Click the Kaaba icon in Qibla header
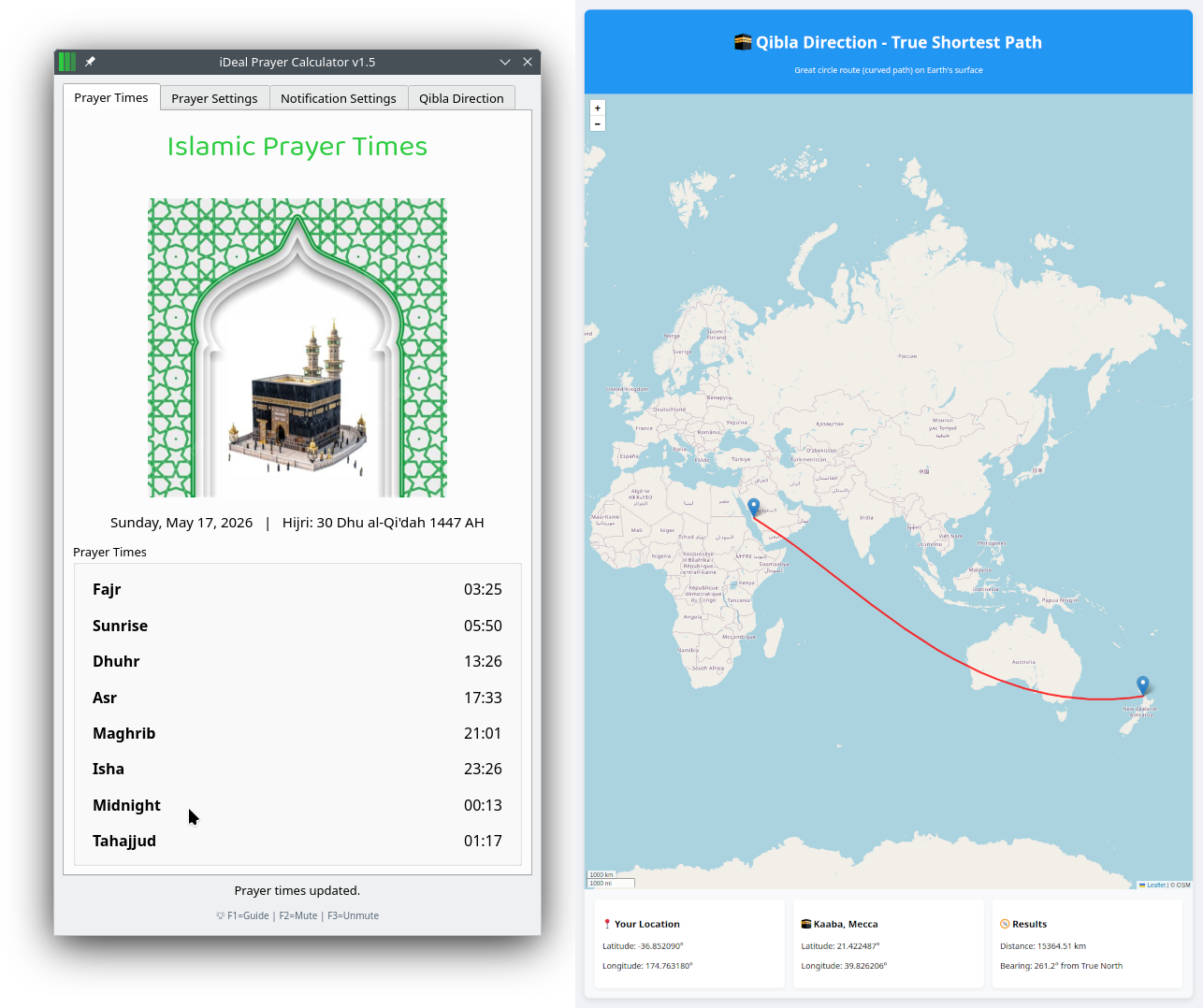 click(744, 42)
